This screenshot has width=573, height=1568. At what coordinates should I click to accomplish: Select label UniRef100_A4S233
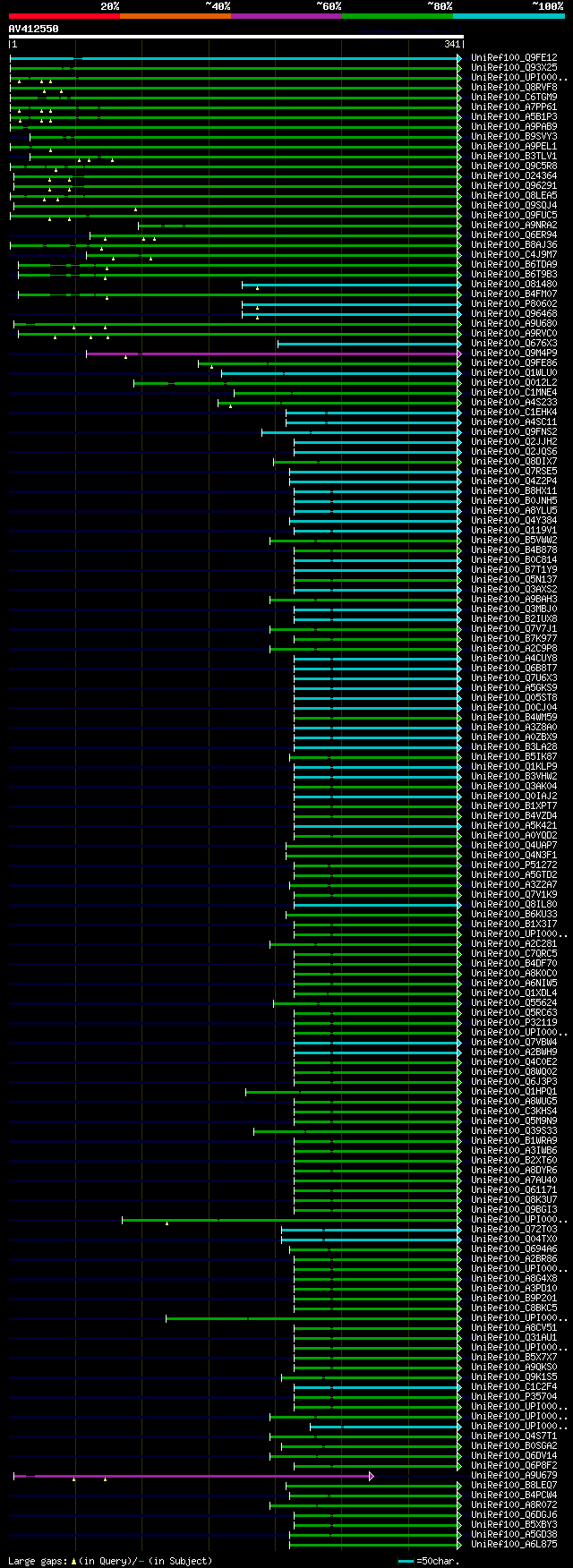(514, 403)
